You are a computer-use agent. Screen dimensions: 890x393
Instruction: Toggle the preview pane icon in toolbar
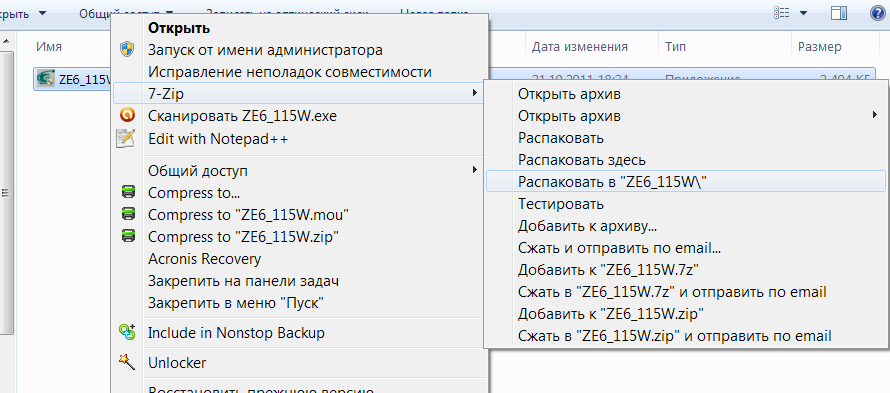839,12
